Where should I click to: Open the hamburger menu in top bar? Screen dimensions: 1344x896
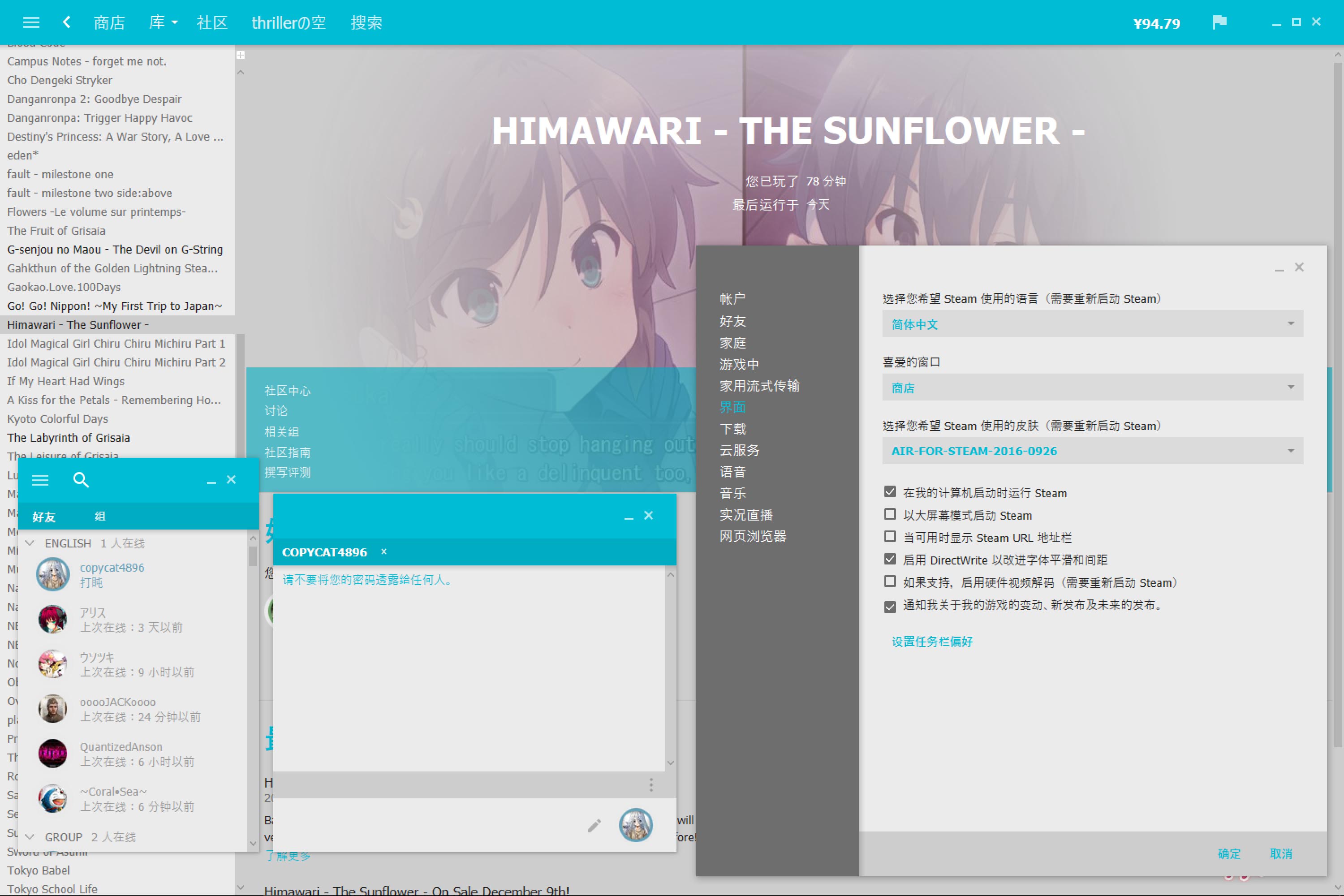point(31,22)
